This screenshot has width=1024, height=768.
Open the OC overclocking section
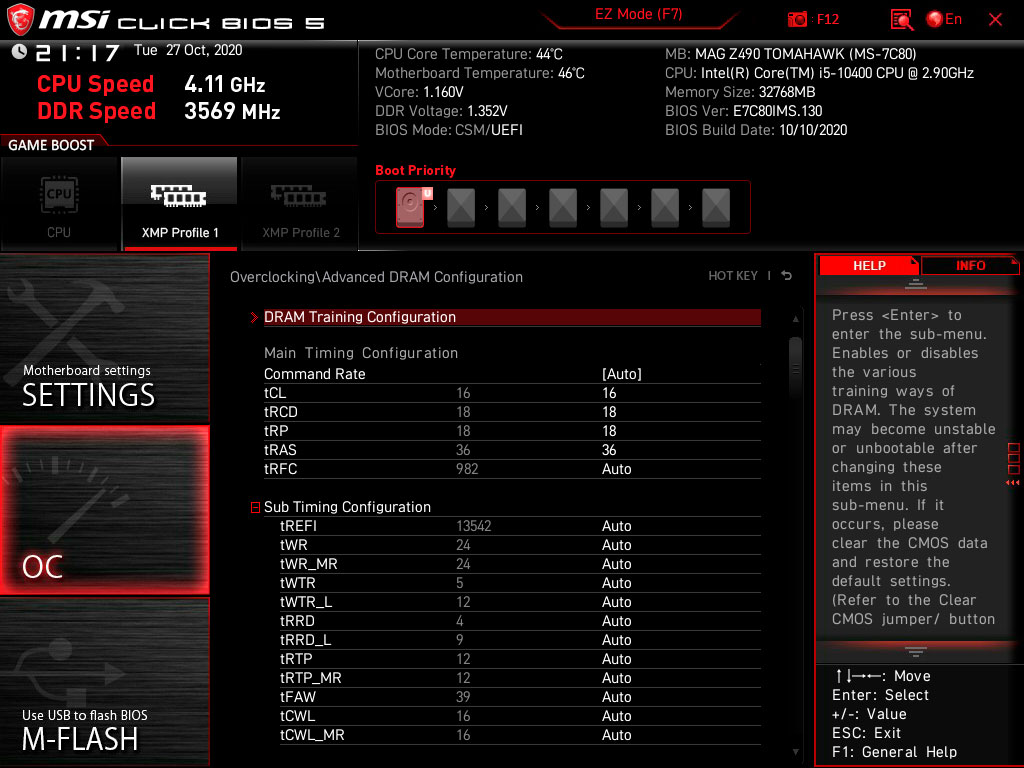click(104, 511)
